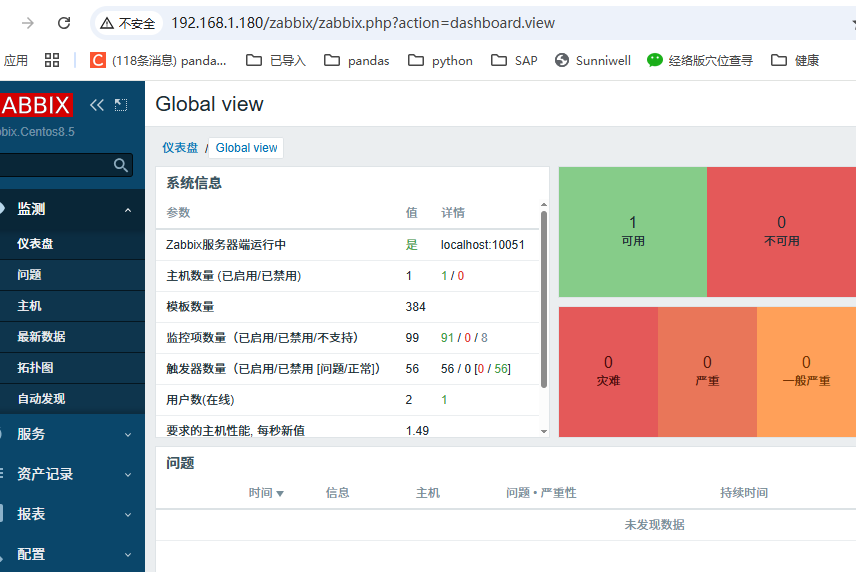Click the sidebar hide/kiosk square icon
Screen dimensions: 856x572
coord(121,105)
